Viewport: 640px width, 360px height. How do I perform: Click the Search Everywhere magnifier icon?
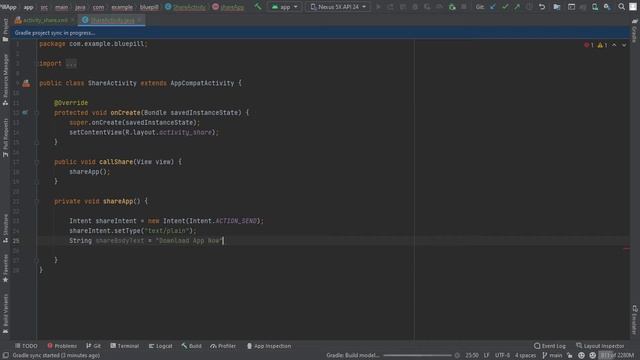(x=621, y=7)
